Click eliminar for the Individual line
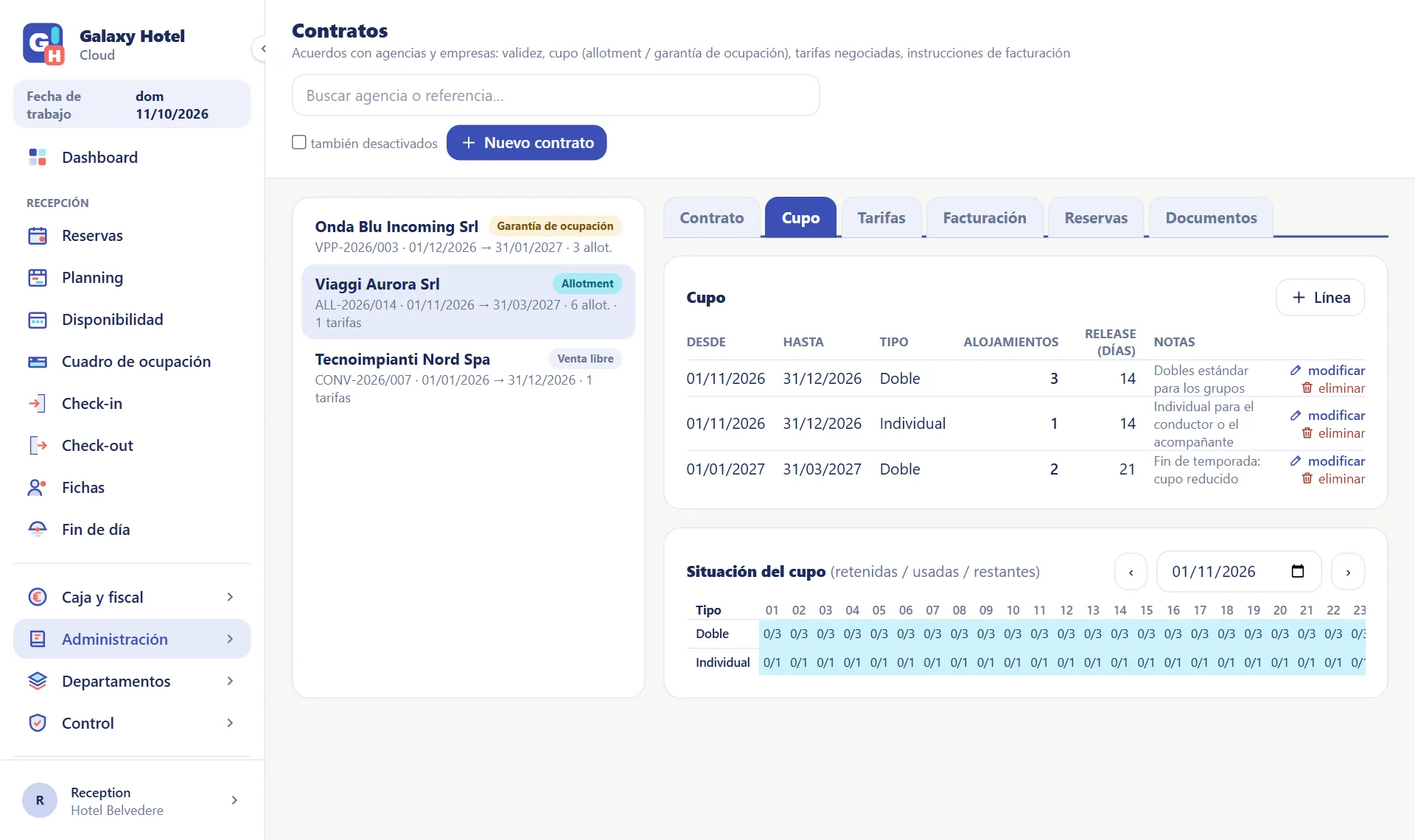Screen dimensions: 1415x840 click(1332, 433)
